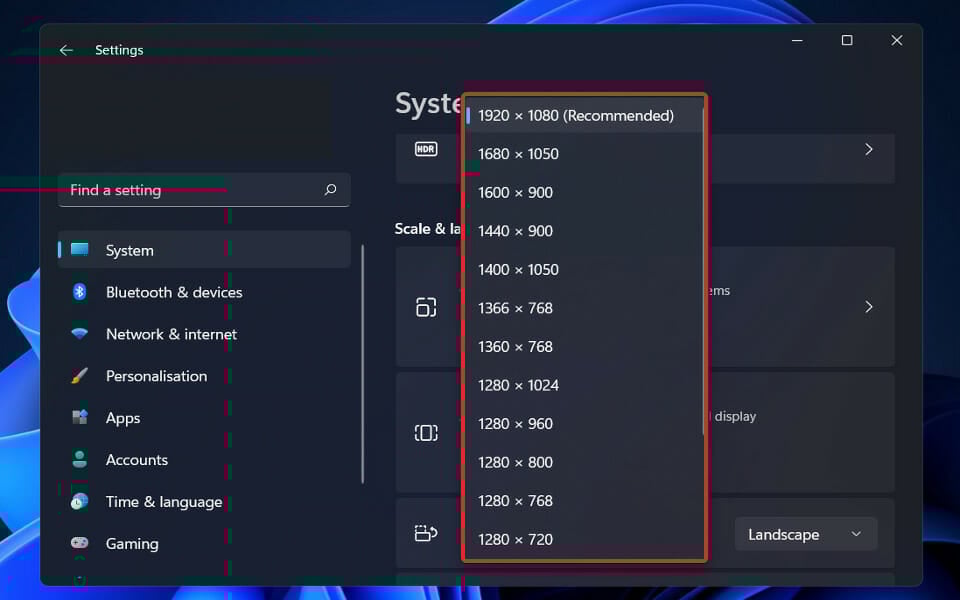Image resolution: width=960 pixels, height=600 pixels.
Task: Open Personalisation settings
Action: 204,375
